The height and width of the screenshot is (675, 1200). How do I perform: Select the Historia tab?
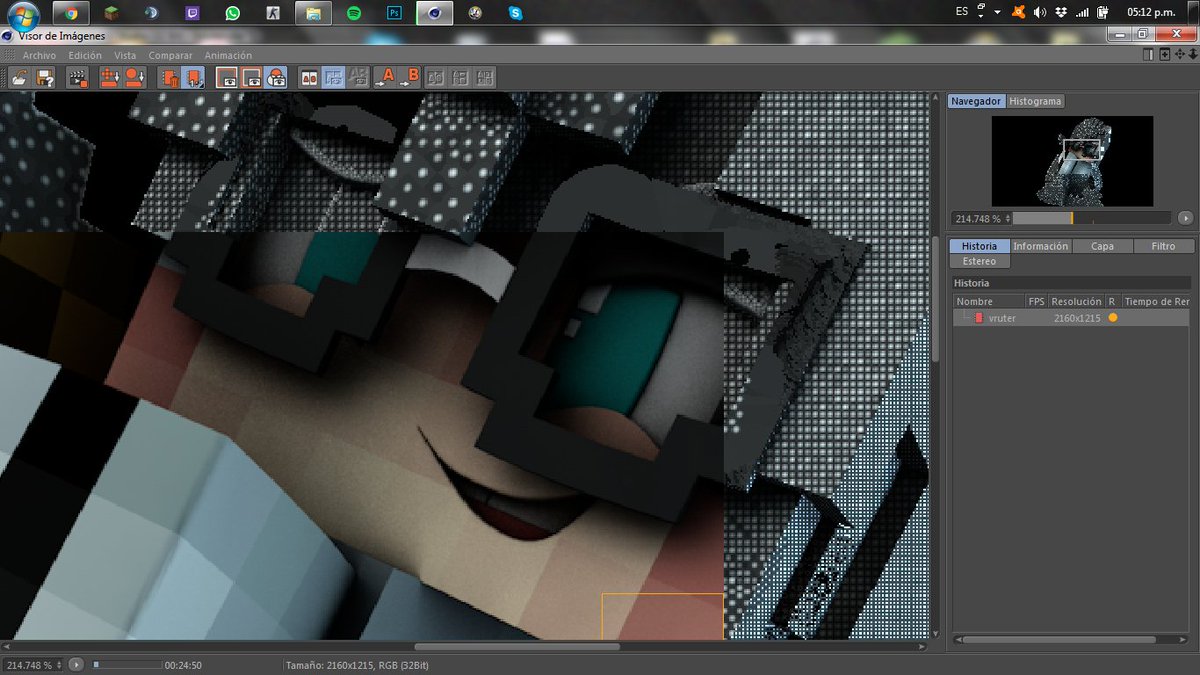tap(979, 246)
